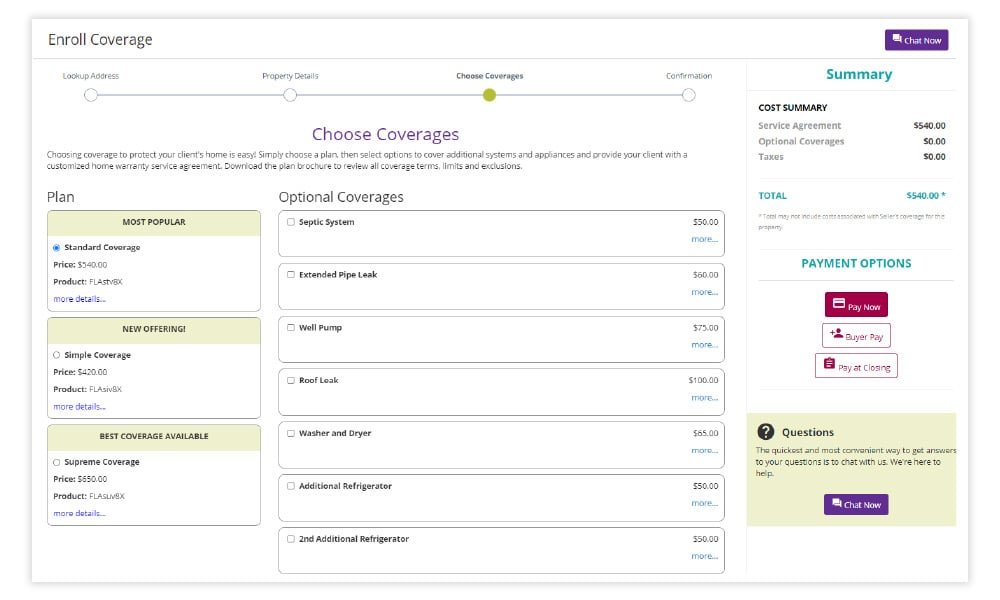
Task: Click the Confirmation step circle
Action: tap(689, 95)
